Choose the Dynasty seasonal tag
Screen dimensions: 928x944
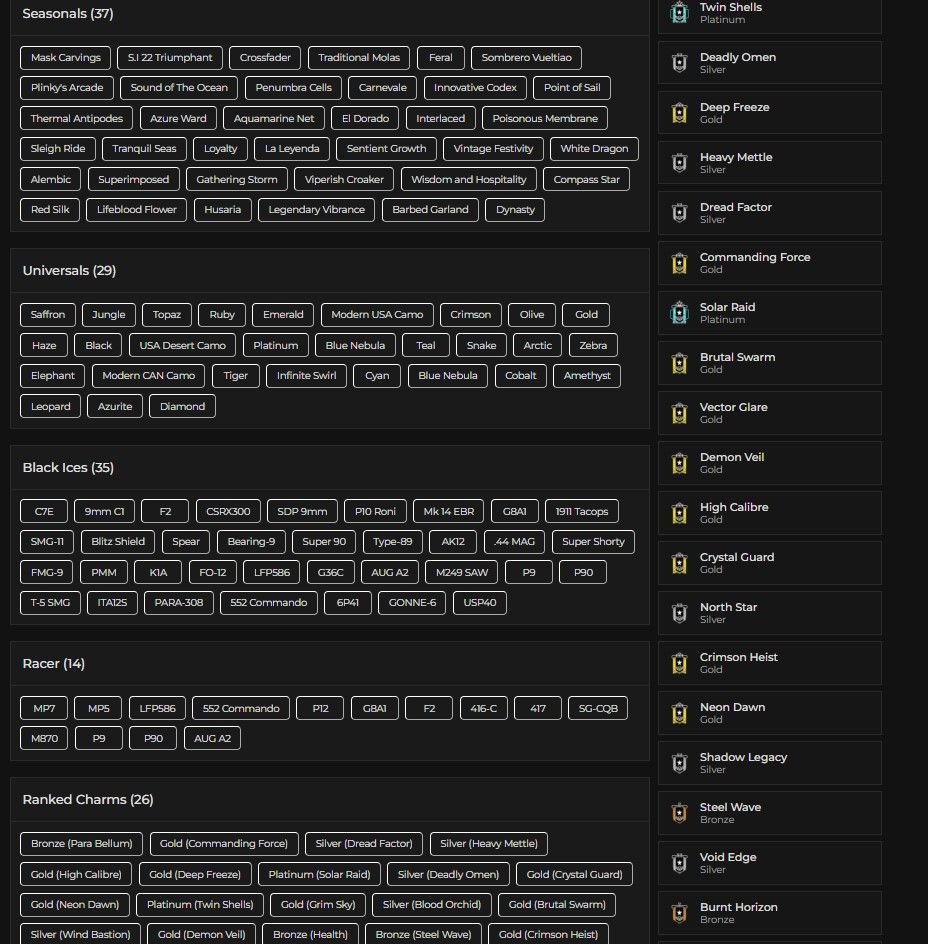pos(515,210)
